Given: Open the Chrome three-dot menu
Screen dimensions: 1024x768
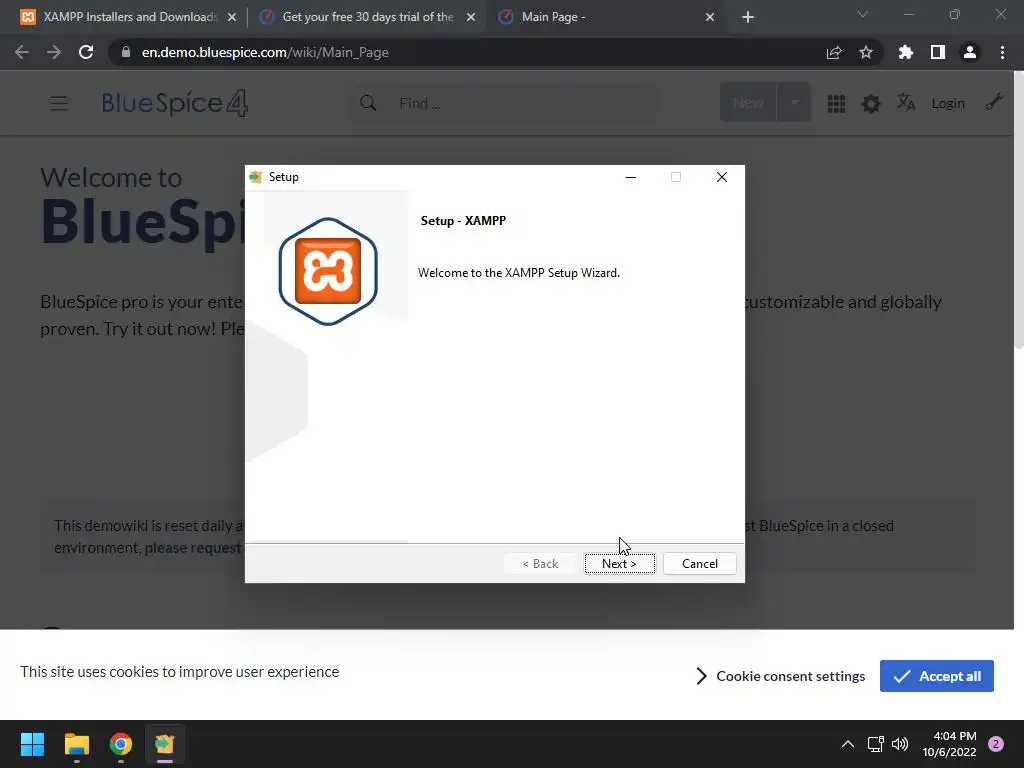Looking at the screenshot, I should 1002,52.
